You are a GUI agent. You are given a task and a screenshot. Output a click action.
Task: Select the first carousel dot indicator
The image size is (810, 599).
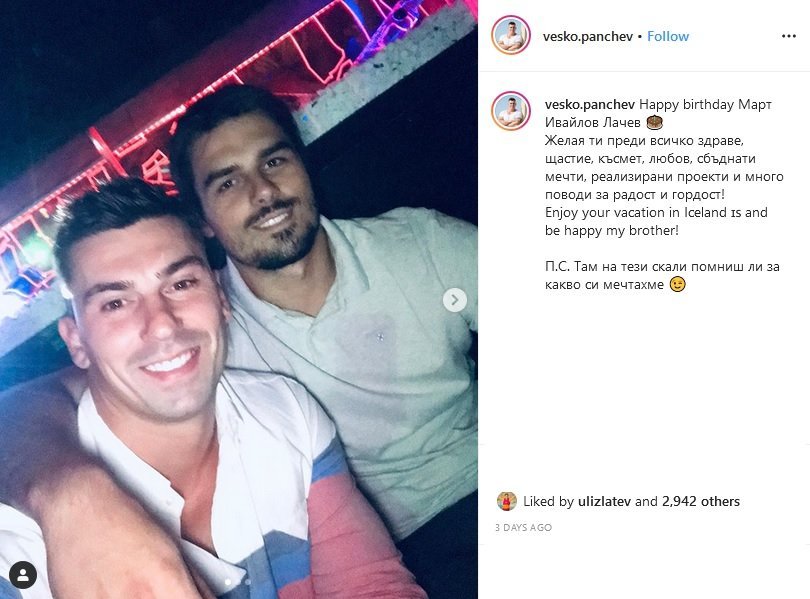[228, 581]
